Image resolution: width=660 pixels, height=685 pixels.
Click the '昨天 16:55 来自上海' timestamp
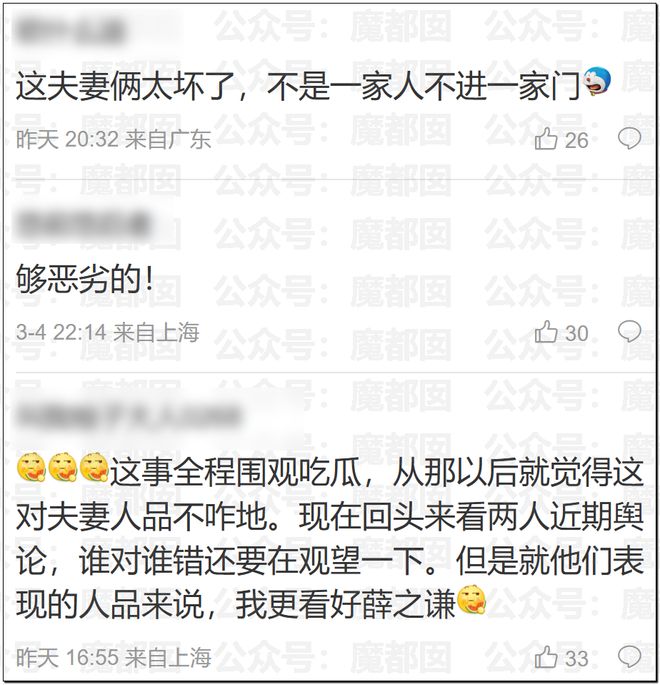pyautogui.click(x=114, y=657)
